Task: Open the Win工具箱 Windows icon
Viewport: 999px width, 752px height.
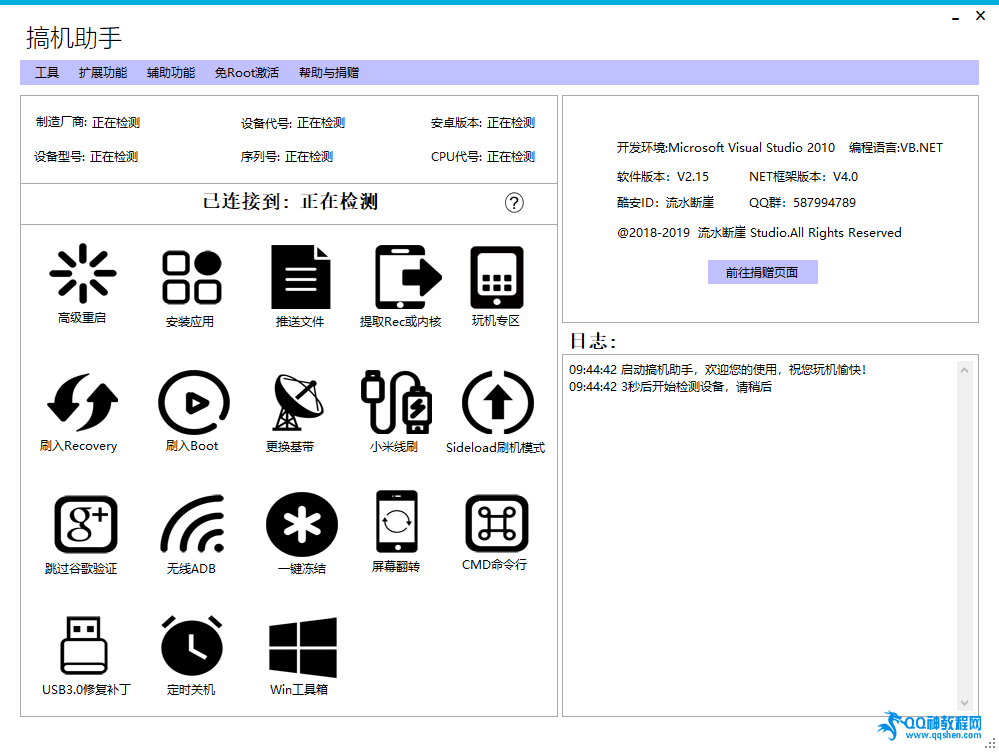Action: point(303,647)
